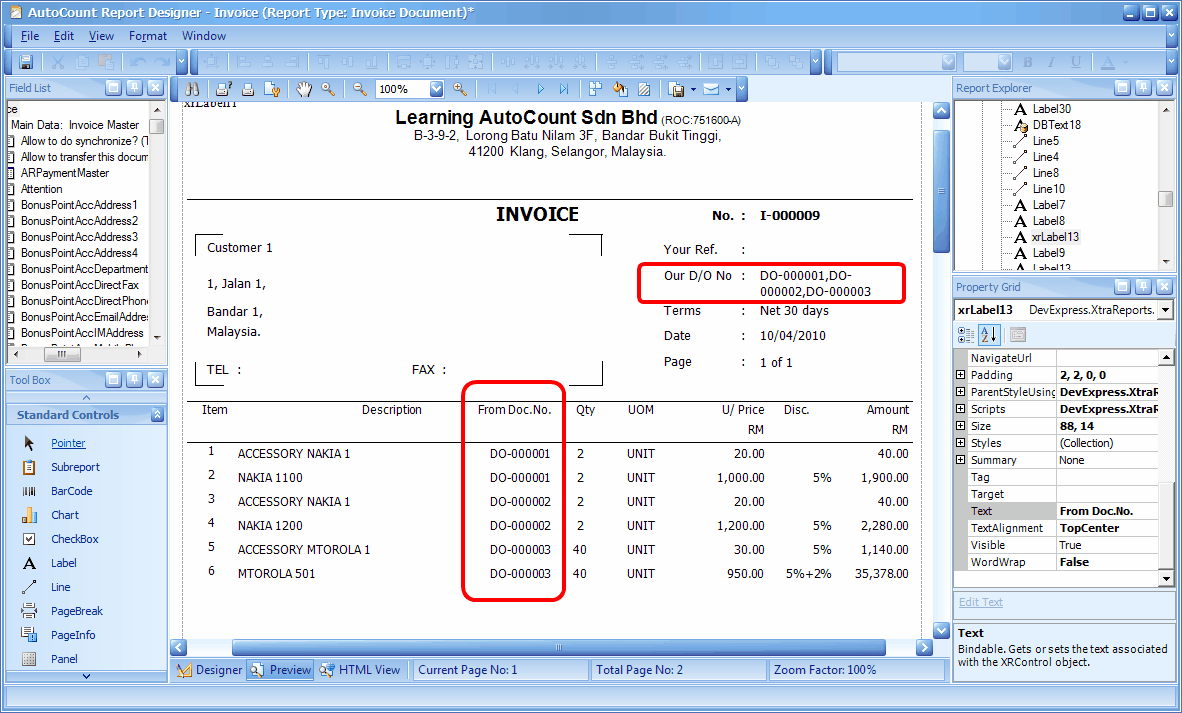
Task: Open the zoom percentage dropdown showing 100%
Action: coord(437,89)
